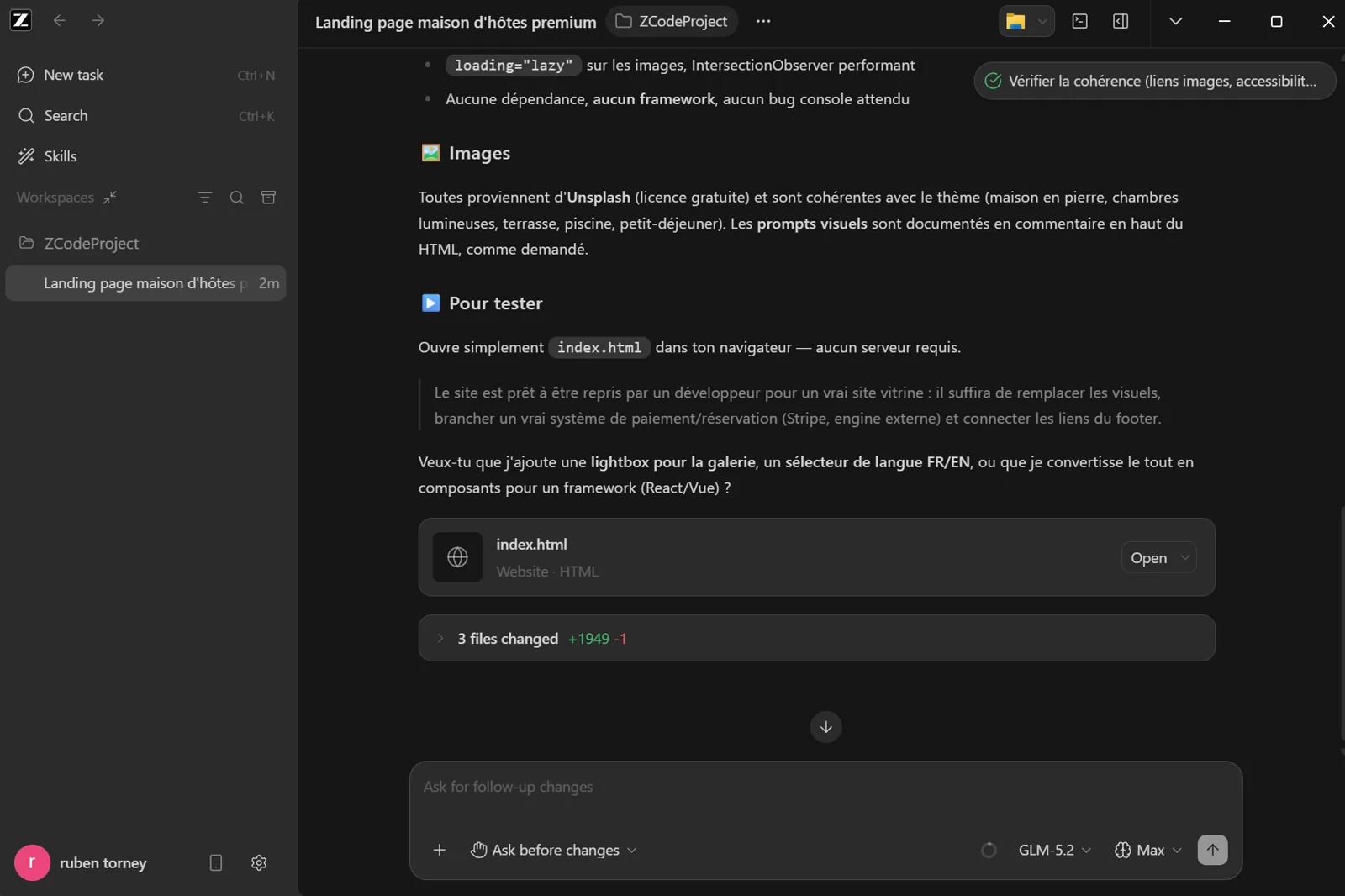Screen dimensions: 1345x896
Task: Click the index.html globe file icon
Action: click(x=458, y=557)
